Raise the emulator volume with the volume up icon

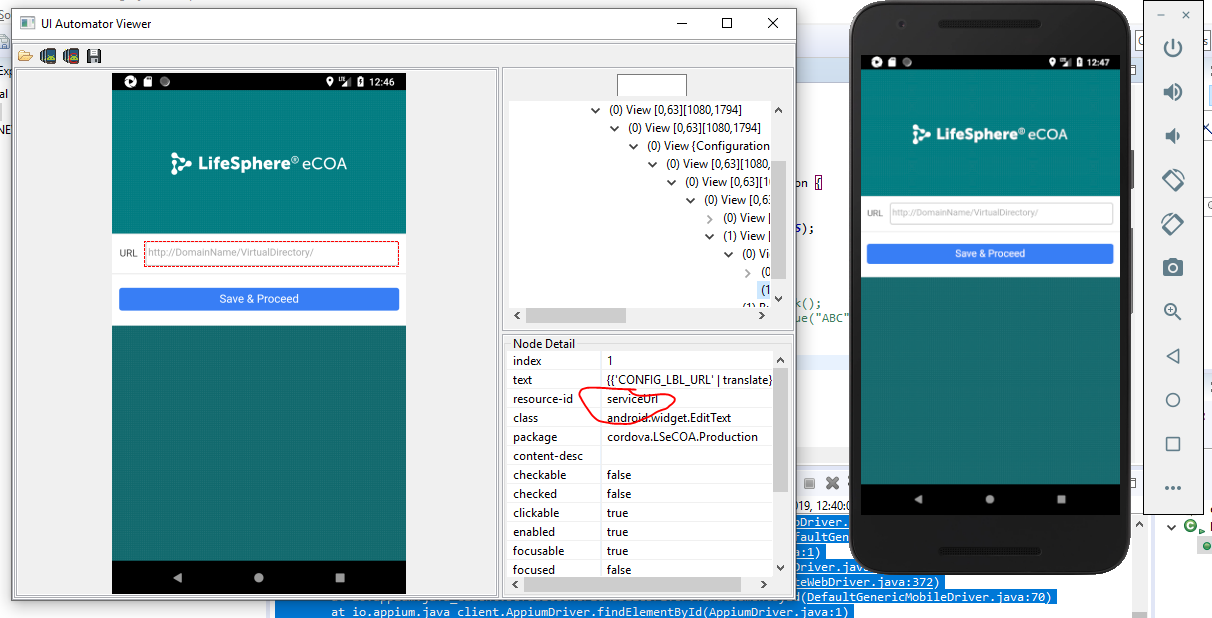(x=1173, y=92)
